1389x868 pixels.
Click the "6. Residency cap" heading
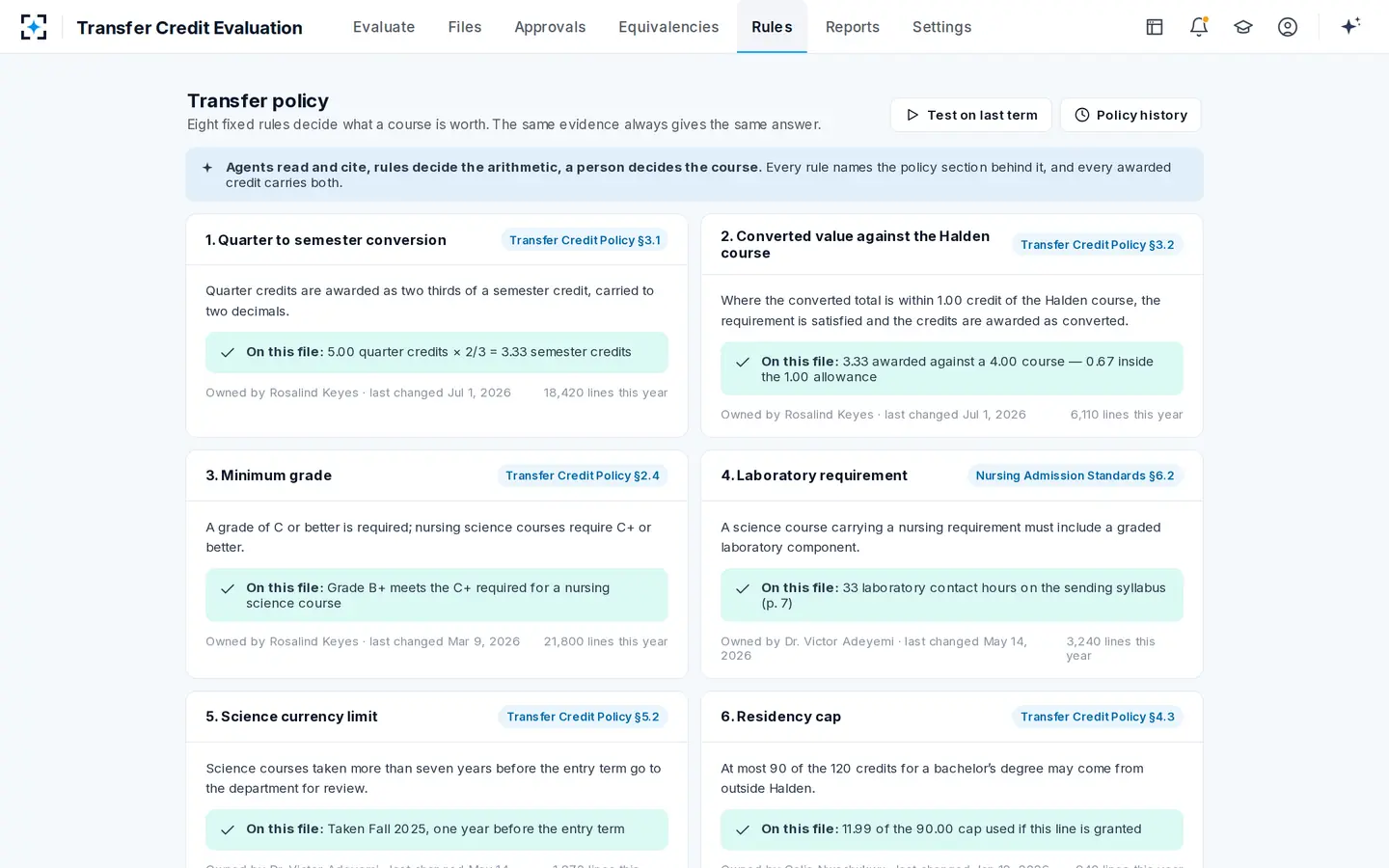pos(781,717)
